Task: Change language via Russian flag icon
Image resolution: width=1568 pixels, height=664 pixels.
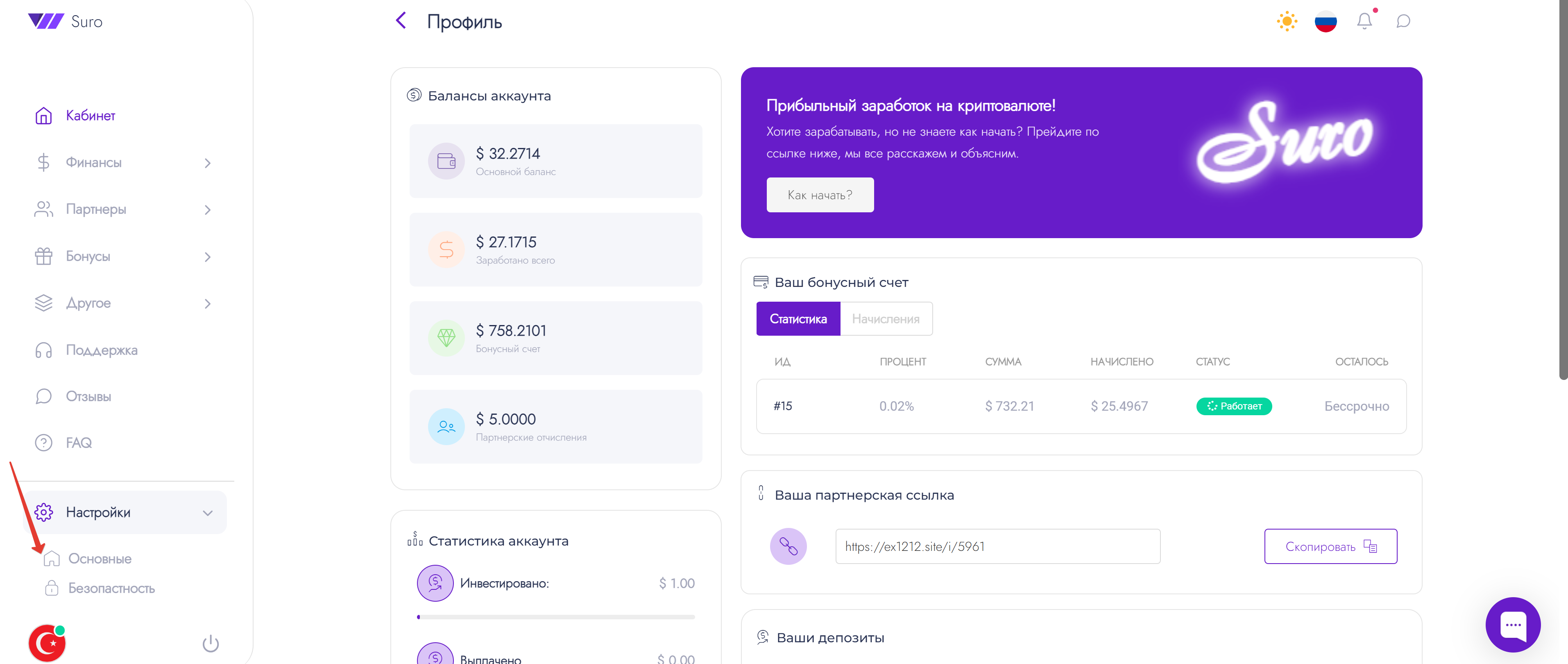Action: coord(1325,21)
